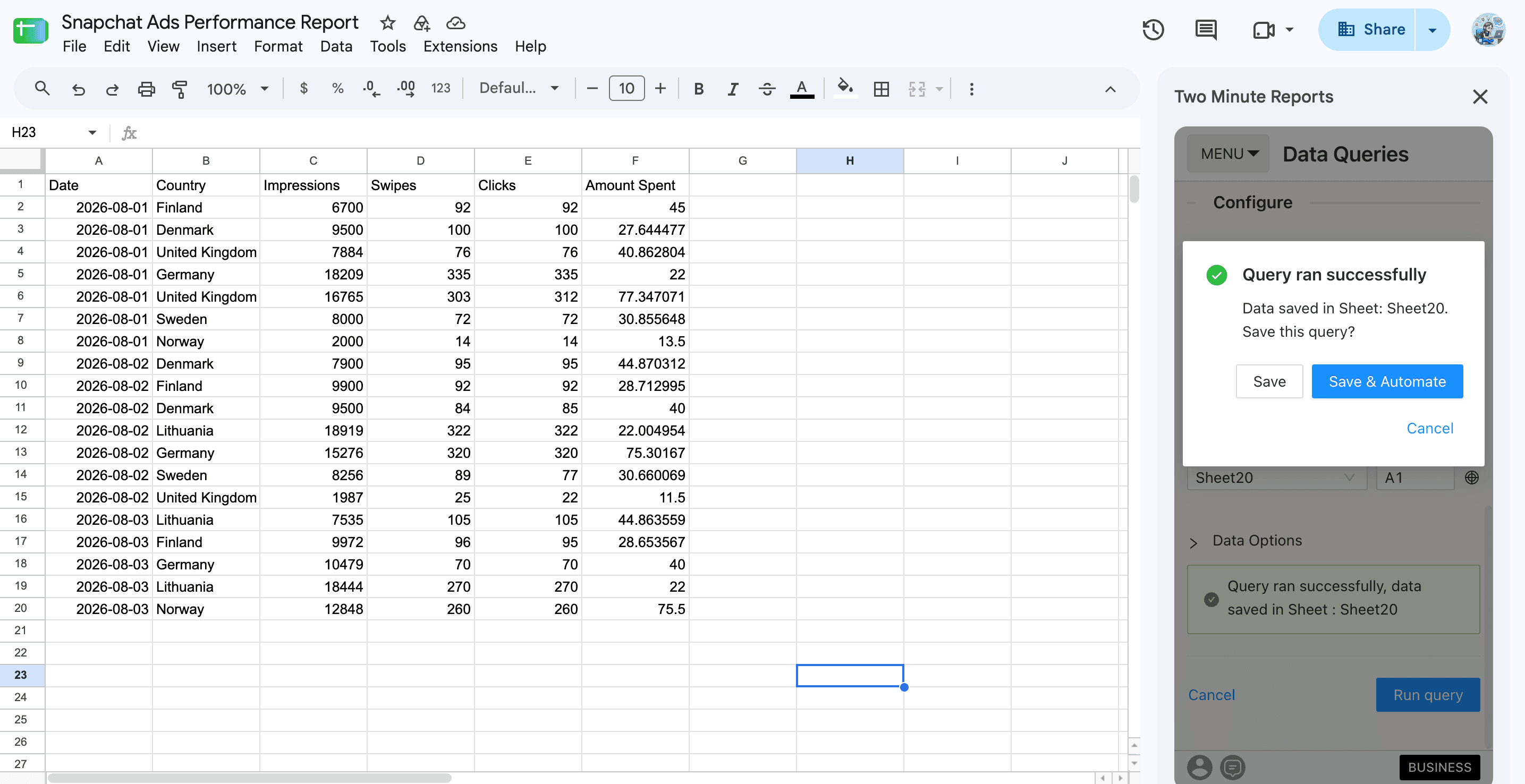Open Share options dropdown arrow

pos(1432,30)
